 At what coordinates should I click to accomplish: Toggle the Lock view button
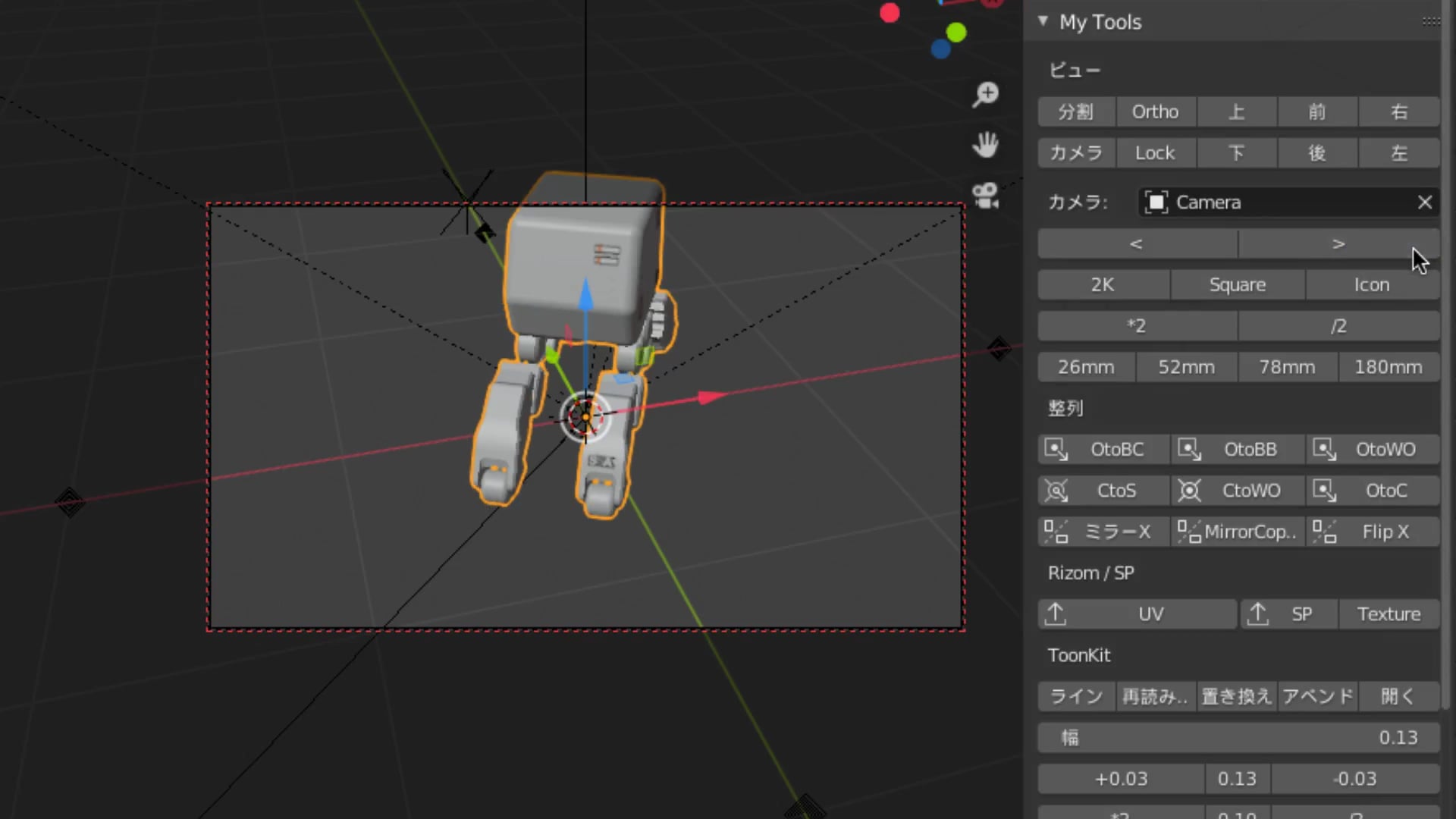coord(1156,153)
